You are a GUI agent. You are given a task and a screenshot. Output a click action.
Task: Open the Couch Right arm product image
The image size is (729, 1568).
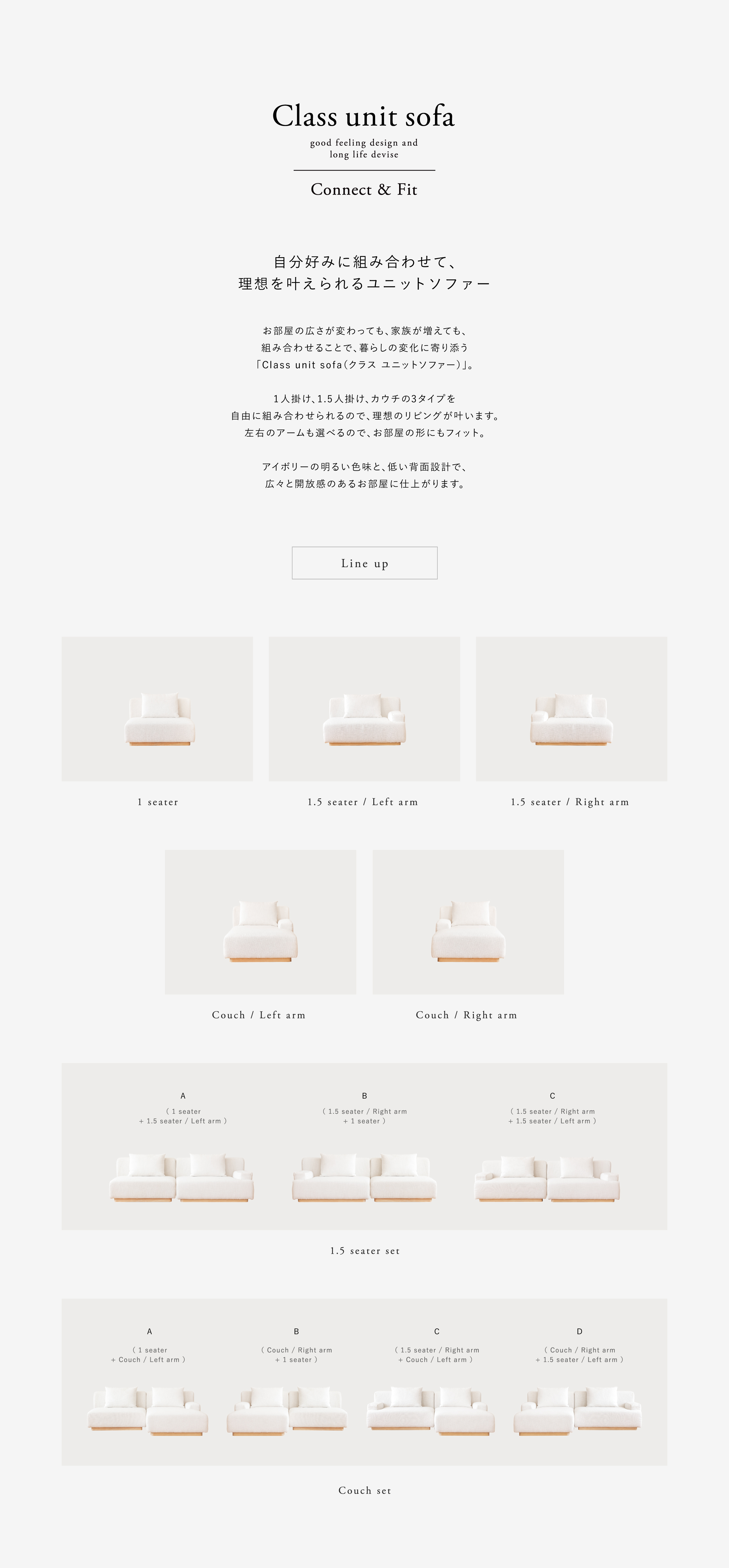pyautogui.click(x=468, y=922)
